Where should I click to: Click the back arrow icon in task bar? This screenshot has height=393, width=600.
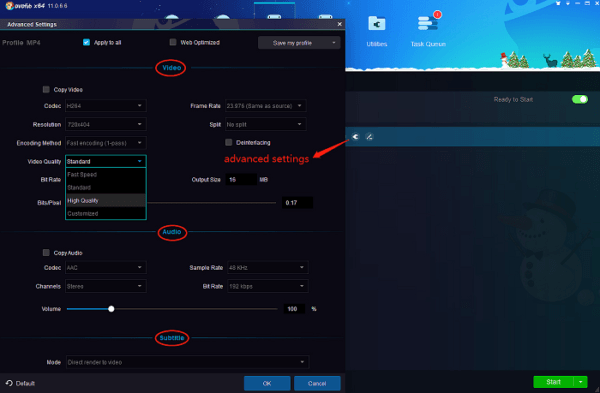355,137
